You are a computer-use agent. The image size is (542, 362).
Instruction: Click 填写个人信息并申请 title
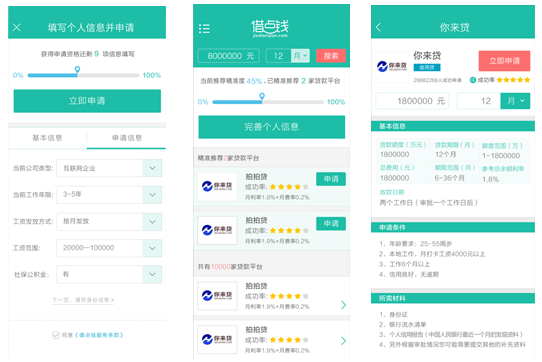91,28
